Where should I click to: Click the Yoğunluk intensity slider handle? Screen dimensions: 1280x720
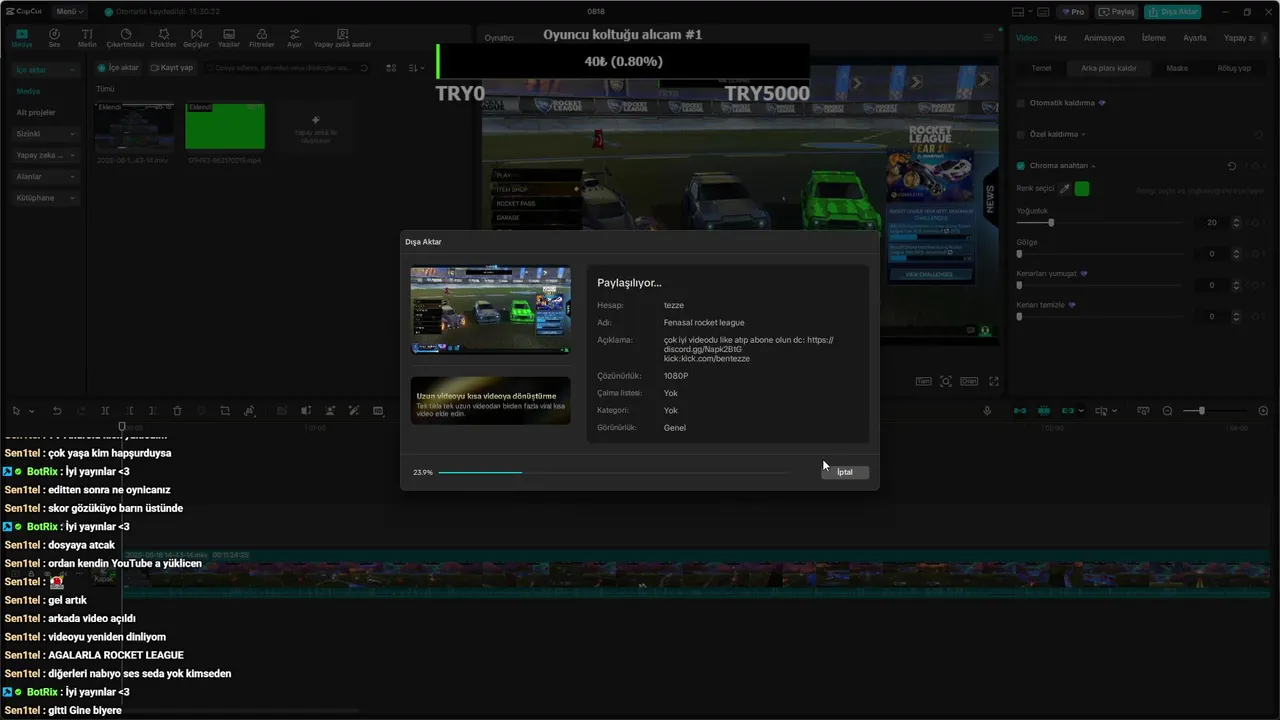pyautogui.click(x=1051, y=222)
